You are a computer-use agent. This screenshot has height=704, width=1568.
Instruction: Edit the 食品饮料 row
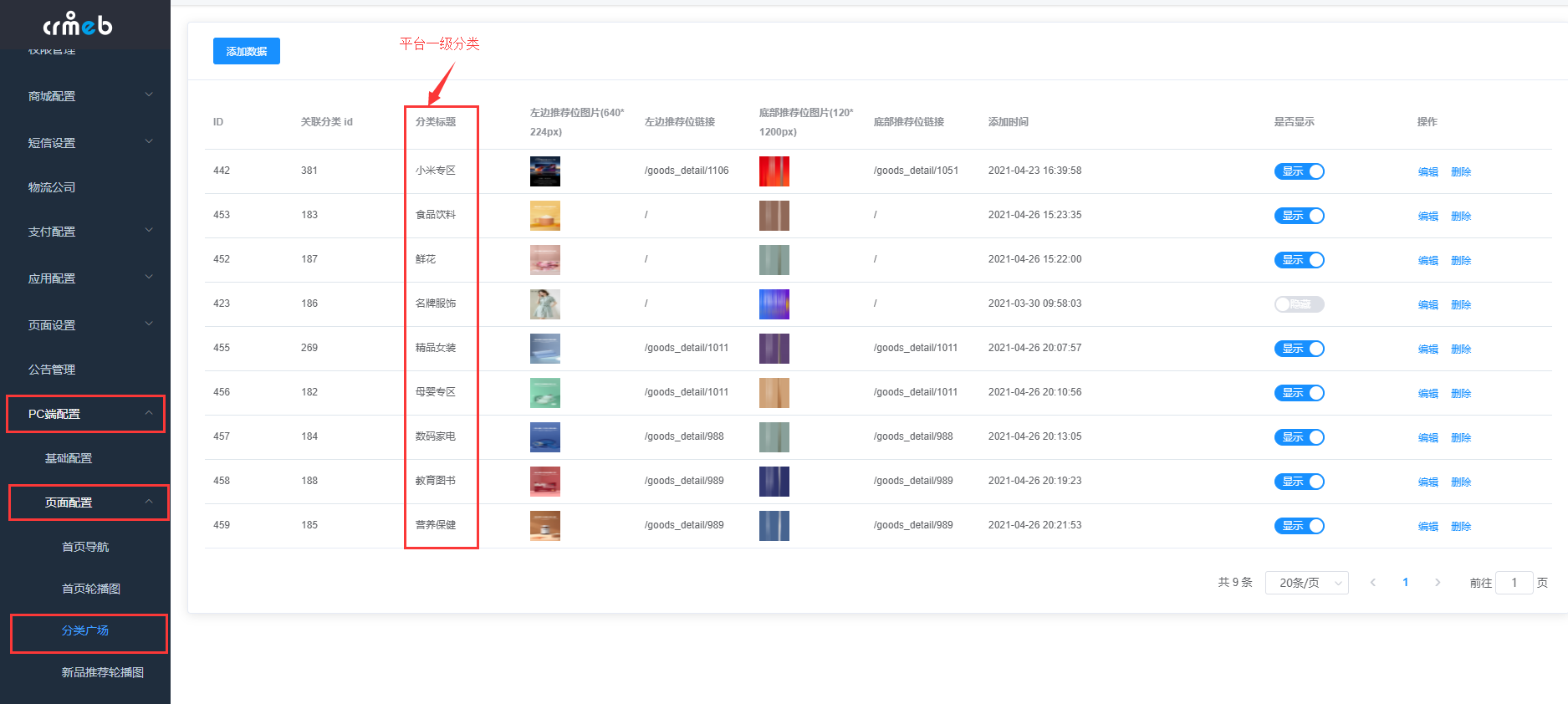[x=1428, y=217]
